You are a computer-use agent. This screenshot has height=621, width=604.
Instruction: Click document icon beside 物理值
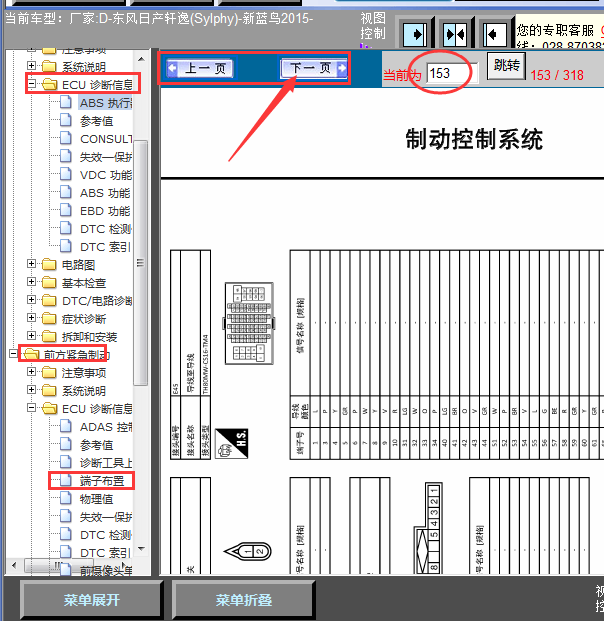pyautogui.click(x=66, y=498)
